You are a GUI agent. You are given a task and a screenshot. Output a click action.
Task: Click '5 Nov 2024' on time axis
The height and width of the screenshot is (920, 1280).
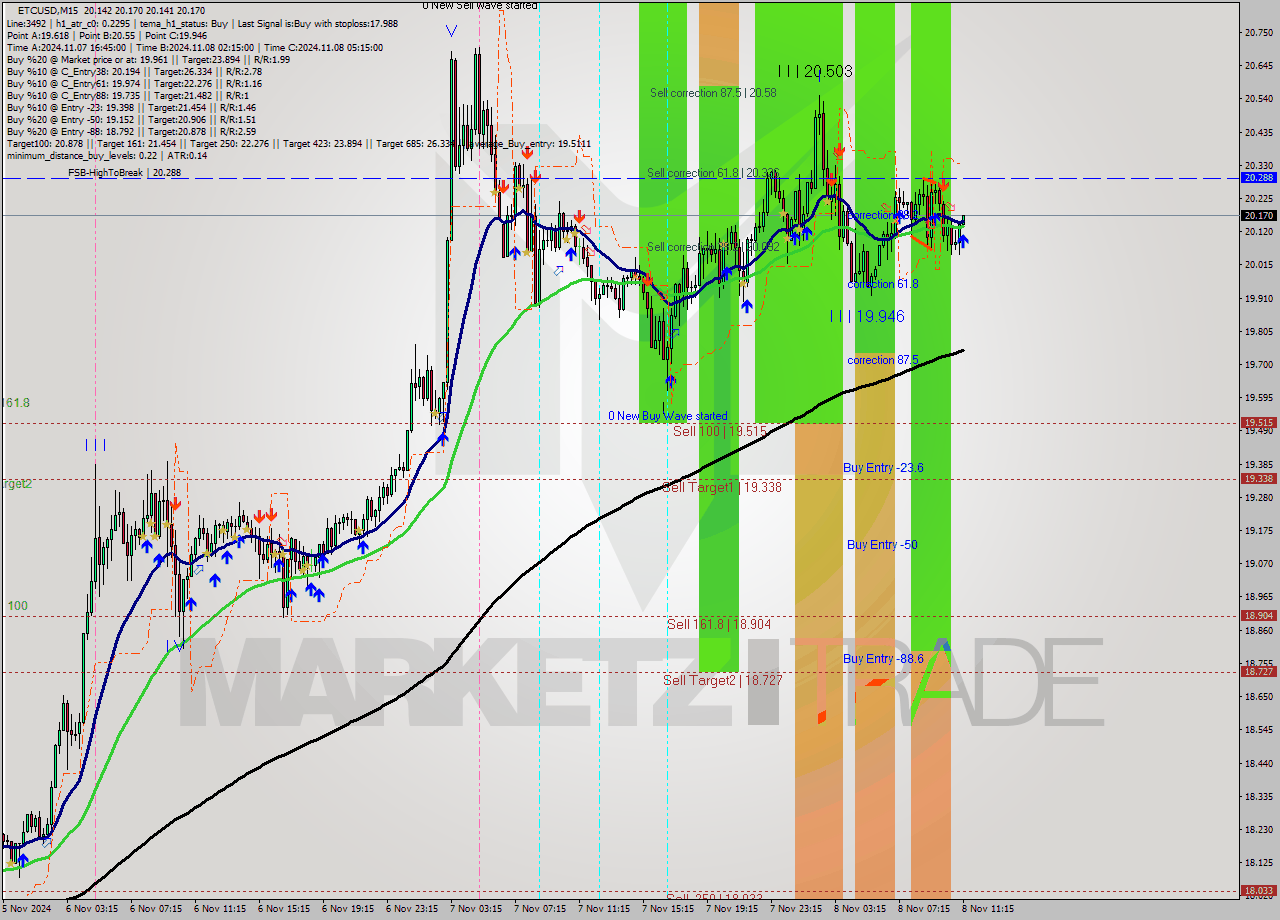(x=27, y=909)
